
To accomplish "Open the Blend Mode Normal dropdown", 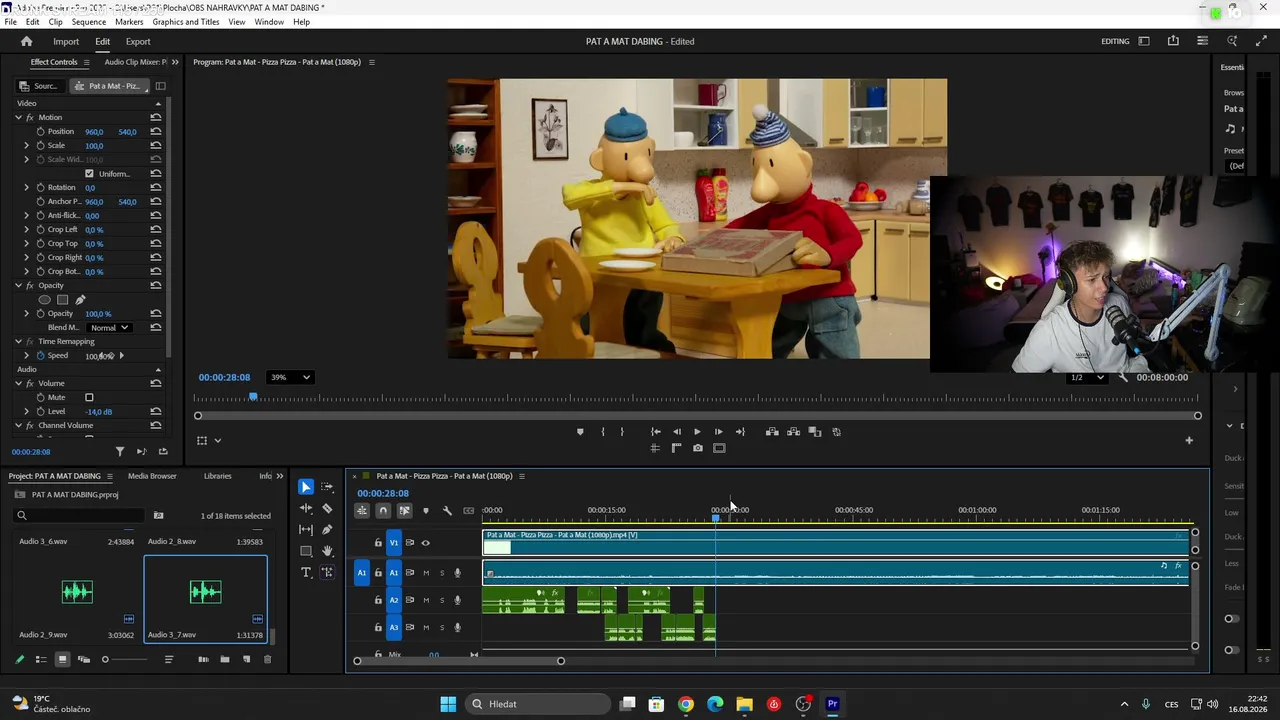I will [110, 328].
